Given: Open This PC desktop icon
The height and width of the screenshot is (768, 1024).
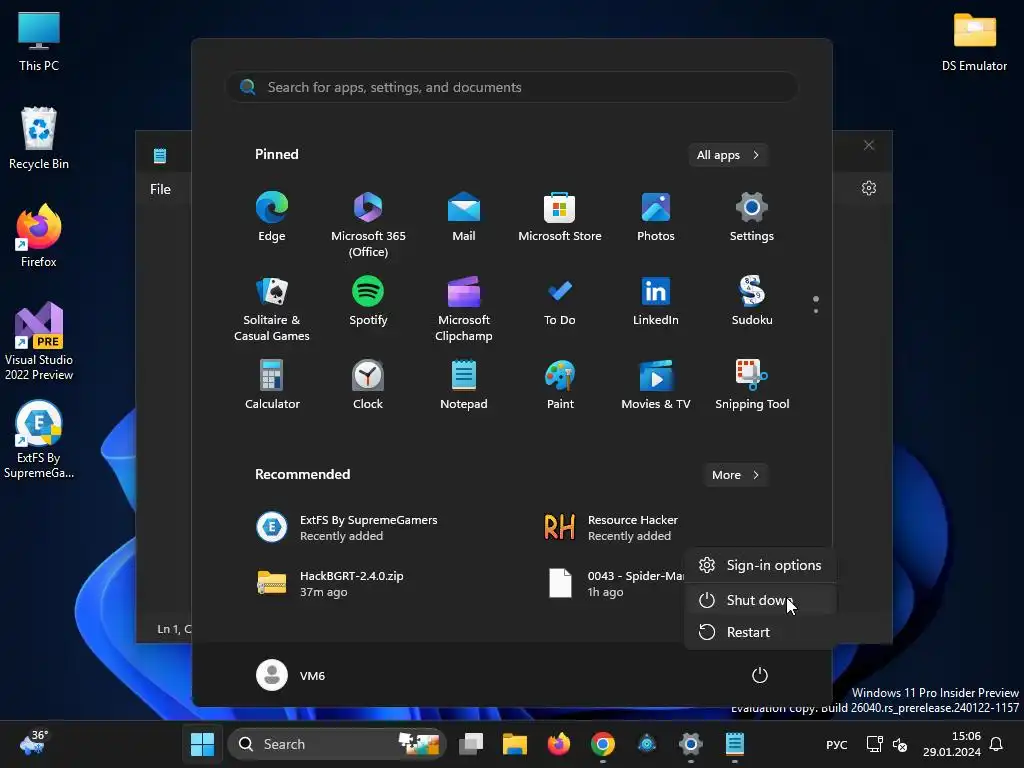Looking at the screenshot, I should pos(39,42).
